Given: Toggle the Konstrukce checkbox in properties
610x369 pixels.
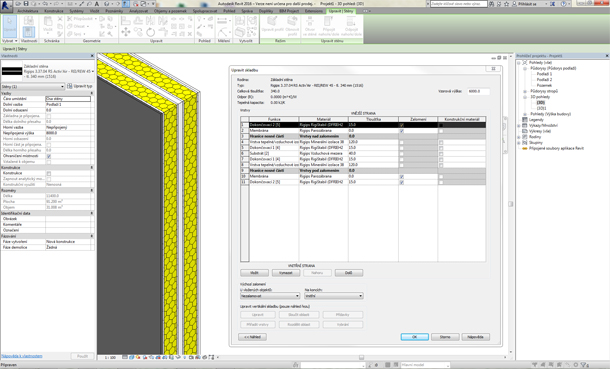Looking at the screenshot, I should click(x=49, y=173).
